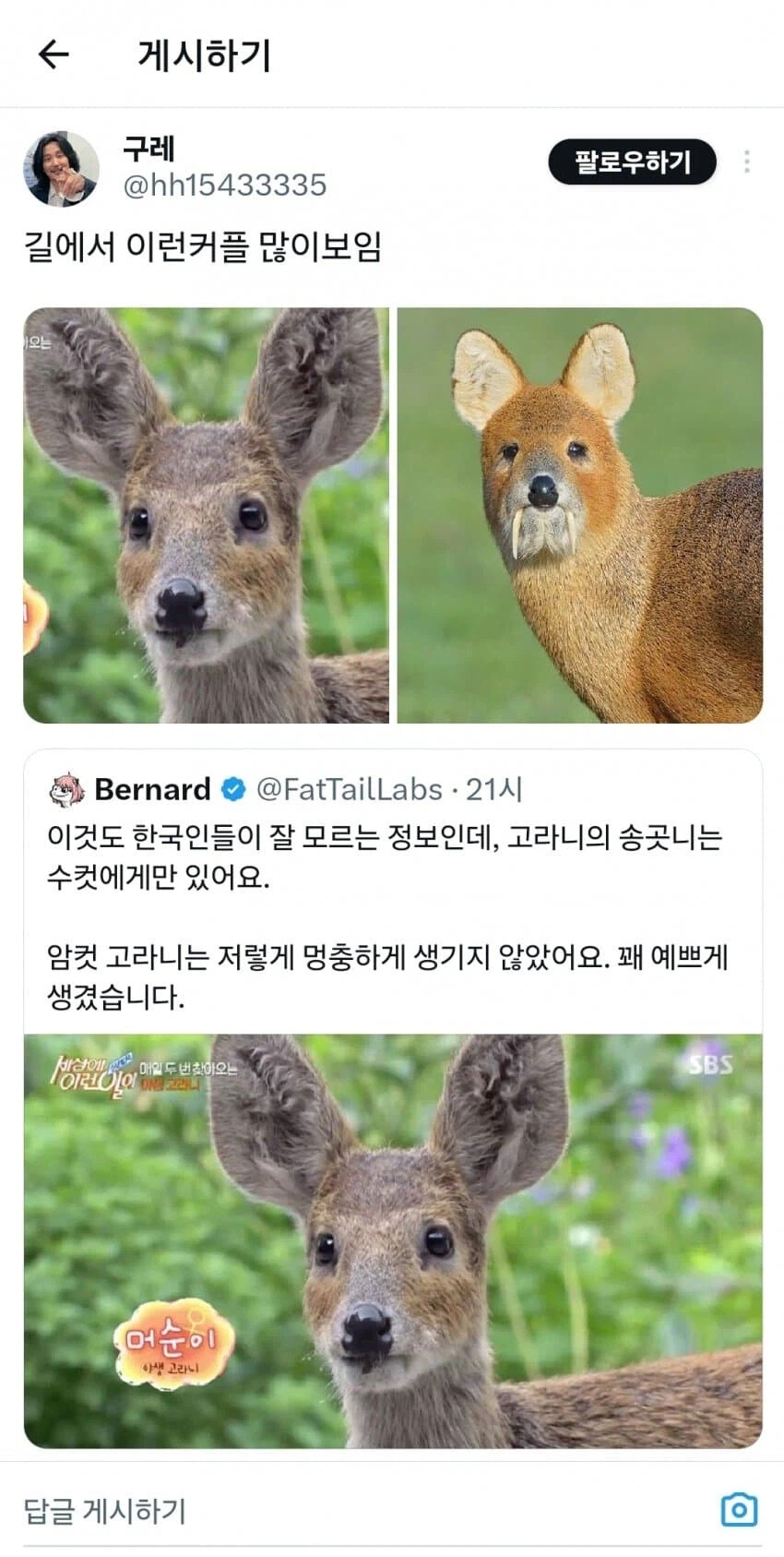The height and width of the screenshot is (1557, 784).
Task: Tap the 21시 timestamp on the quoted post
Action: [494, 789]
